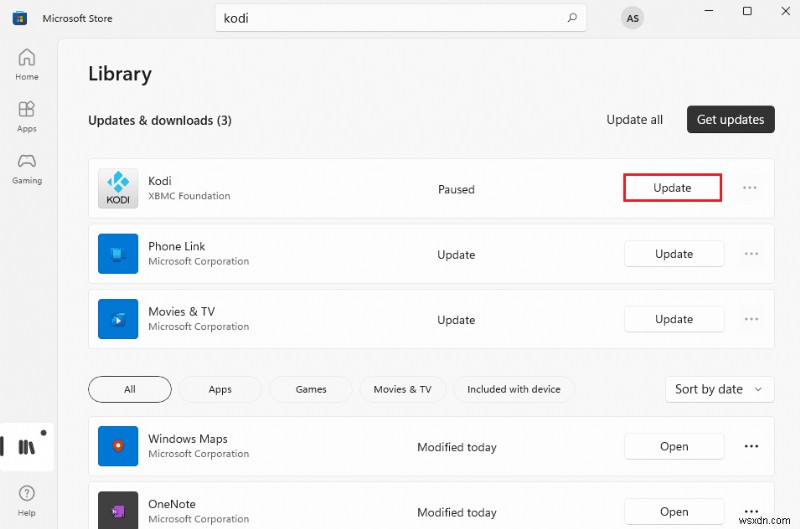This screenshot has height=529, width=800.
Task: Update the Kodi app
Action: pyautogui.click(x=672, y=188)
